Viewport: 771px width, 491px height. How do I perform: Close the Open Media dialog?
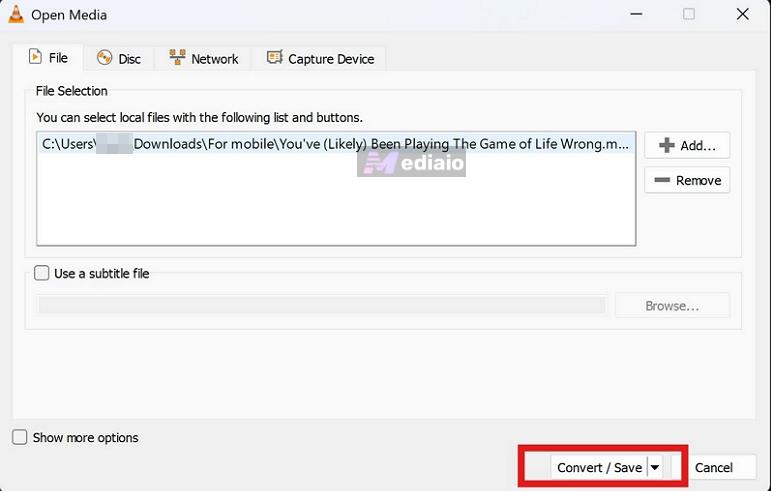click(x=742, y=14)
